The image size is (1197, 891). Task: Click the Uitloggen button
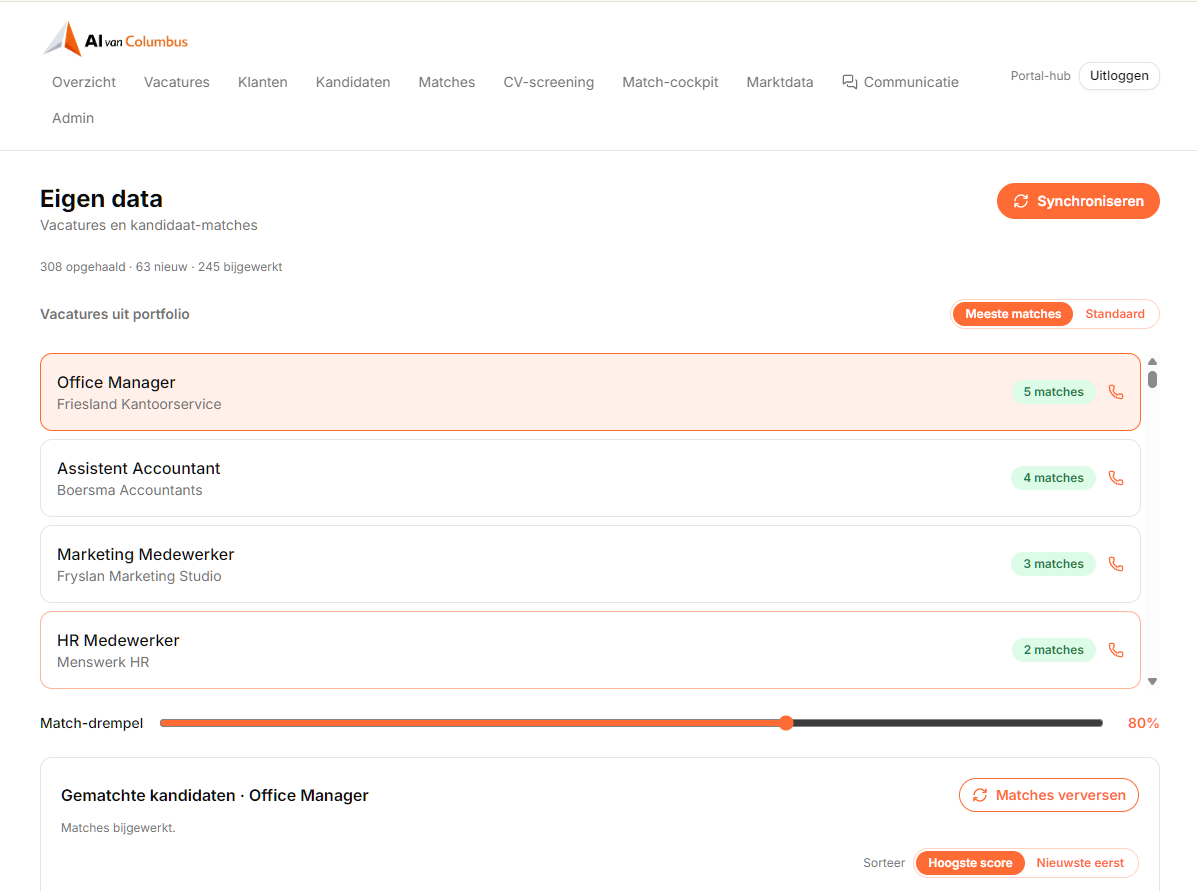click(x=1119, y=76)
